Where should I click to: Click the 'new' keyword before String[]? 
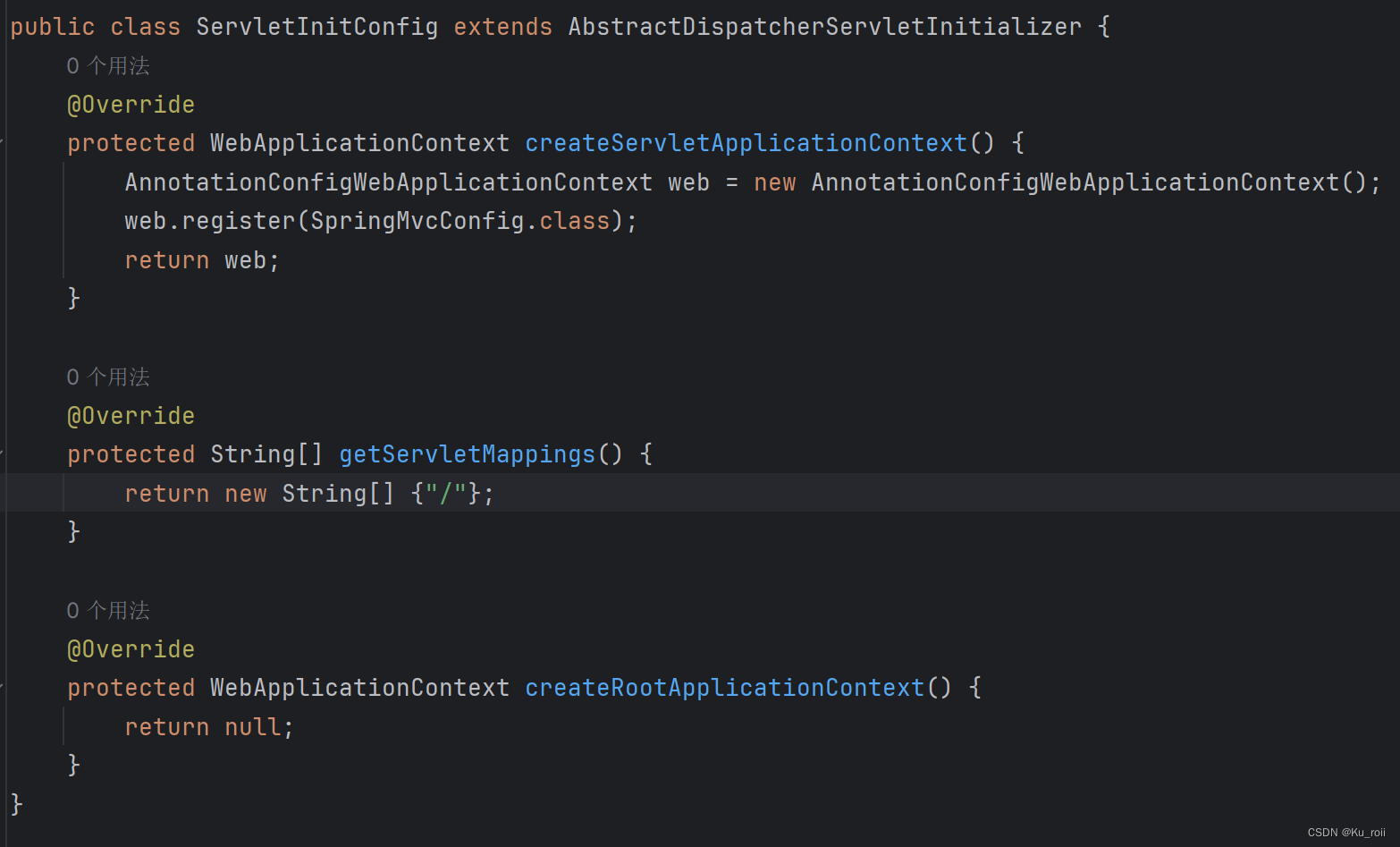(x=246, y=494)
